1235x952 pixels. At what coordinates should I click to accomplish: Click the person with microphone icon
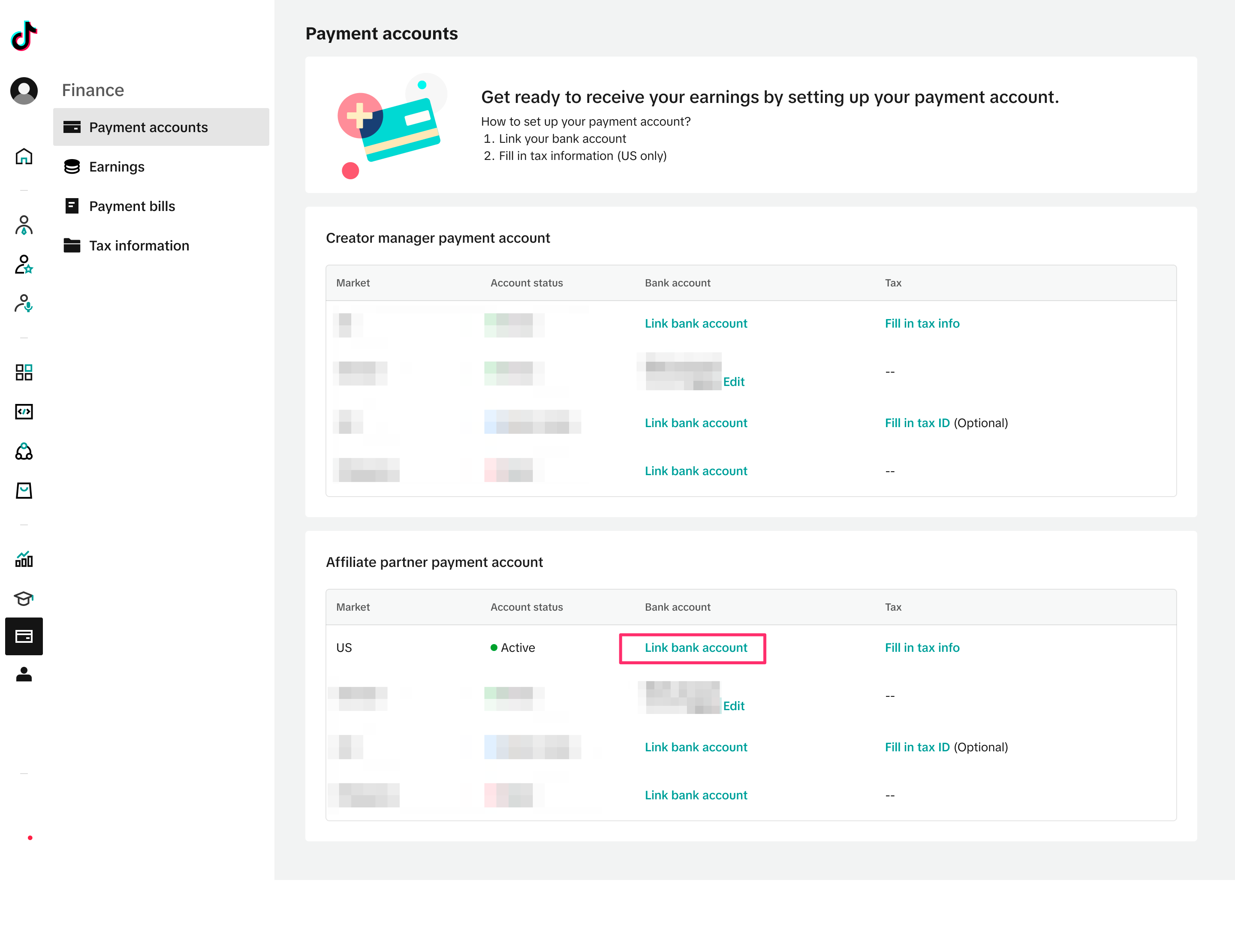pos(24,304)
